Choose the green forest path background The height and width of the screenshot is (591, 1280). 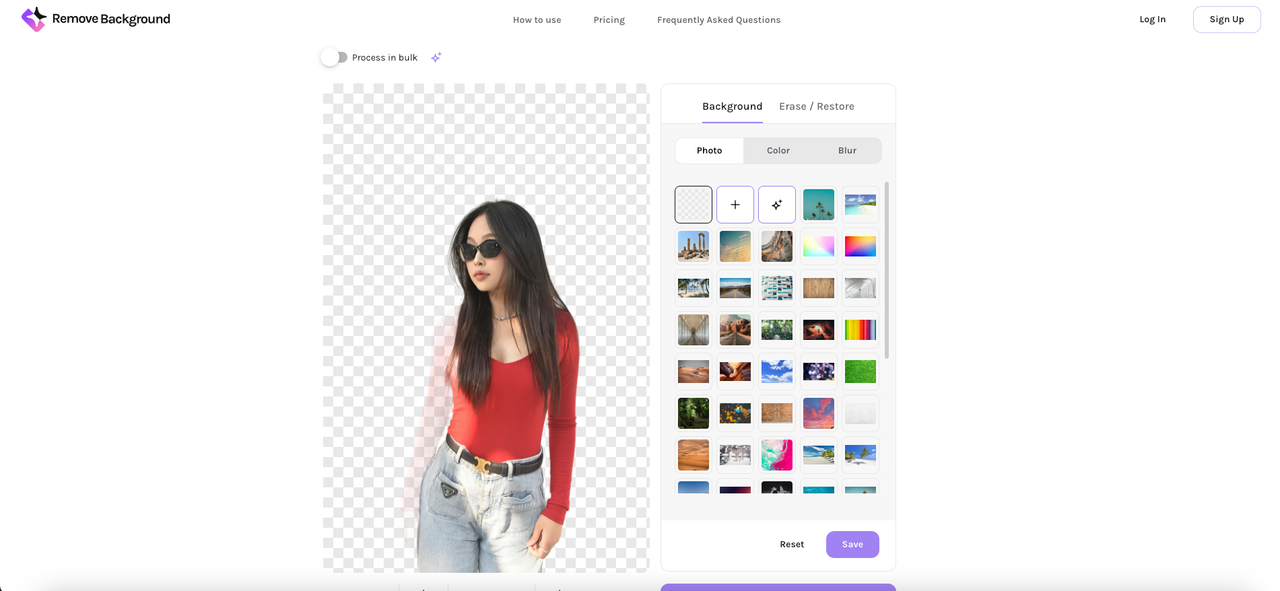(777, 329)
